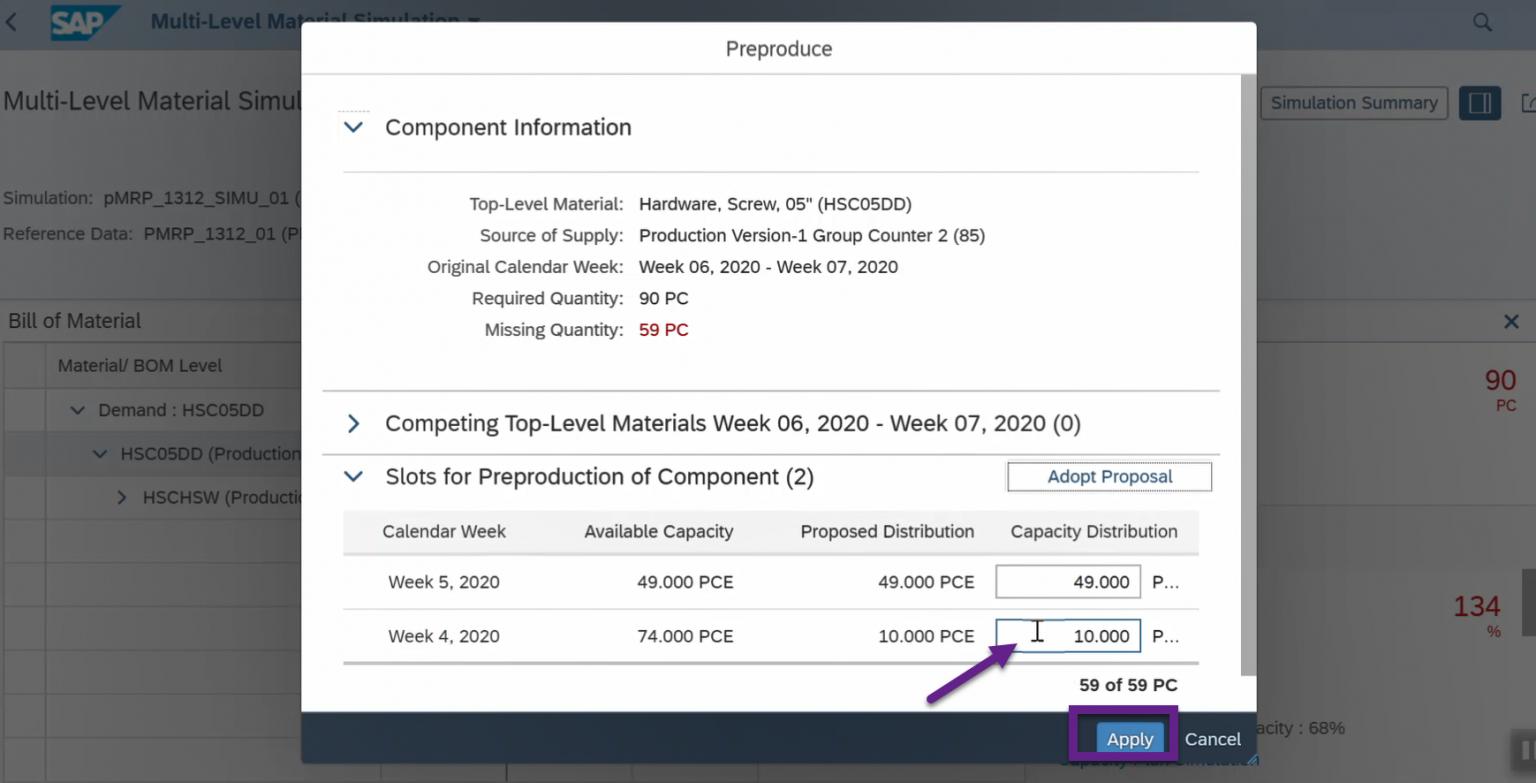
Task: Open the Multi-Level Material Simulation title dropdown
Action: pos(473,21)
